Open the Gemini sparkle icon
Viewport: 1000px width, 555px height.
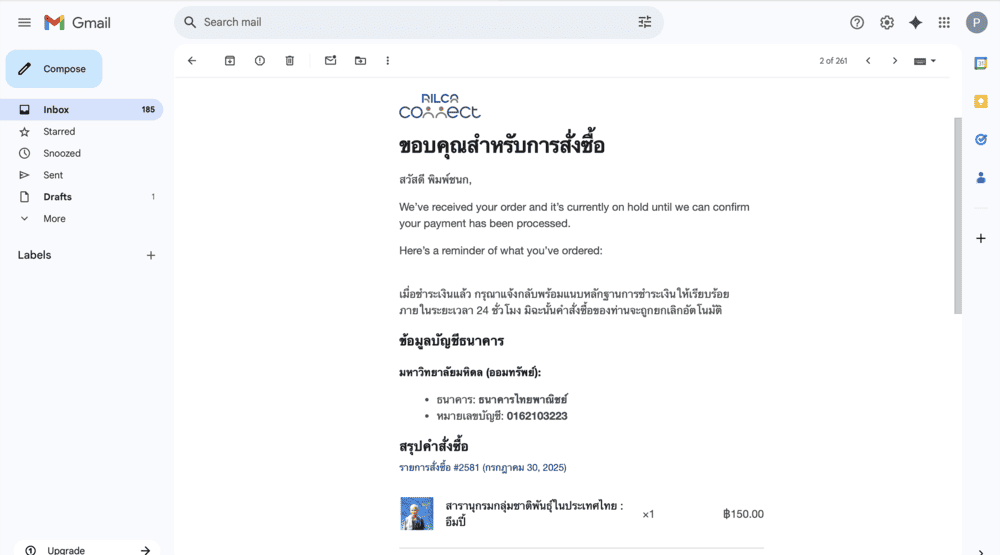[915, 22]
